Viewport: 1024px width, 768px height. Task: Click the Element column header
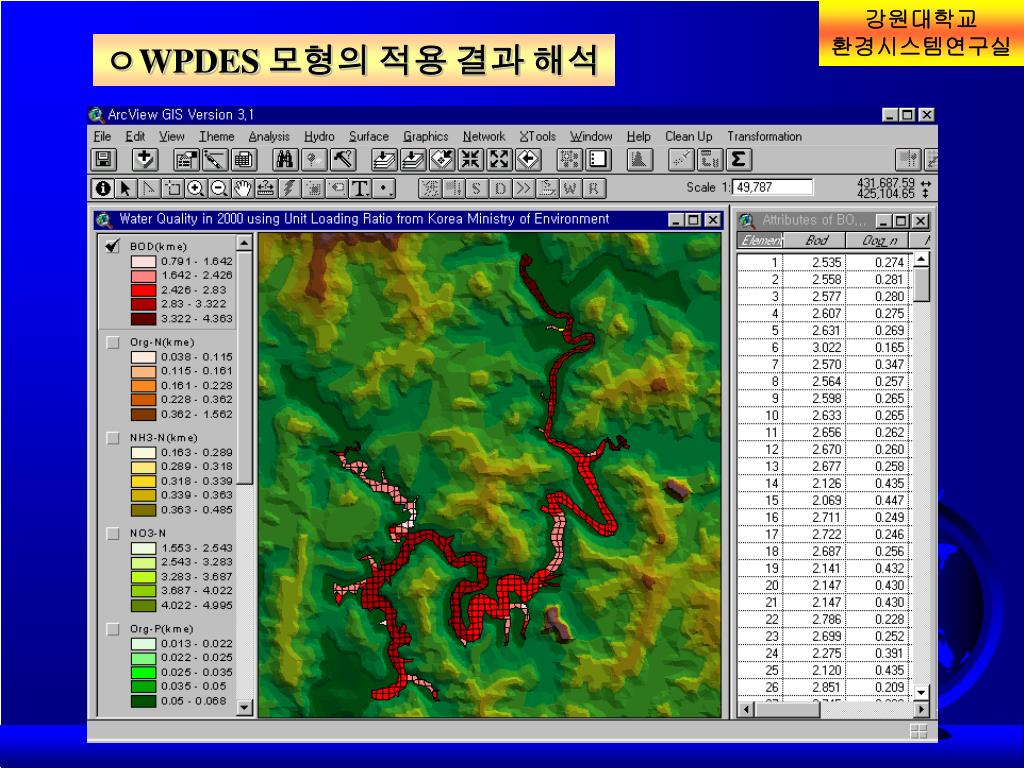click(760, 240)
